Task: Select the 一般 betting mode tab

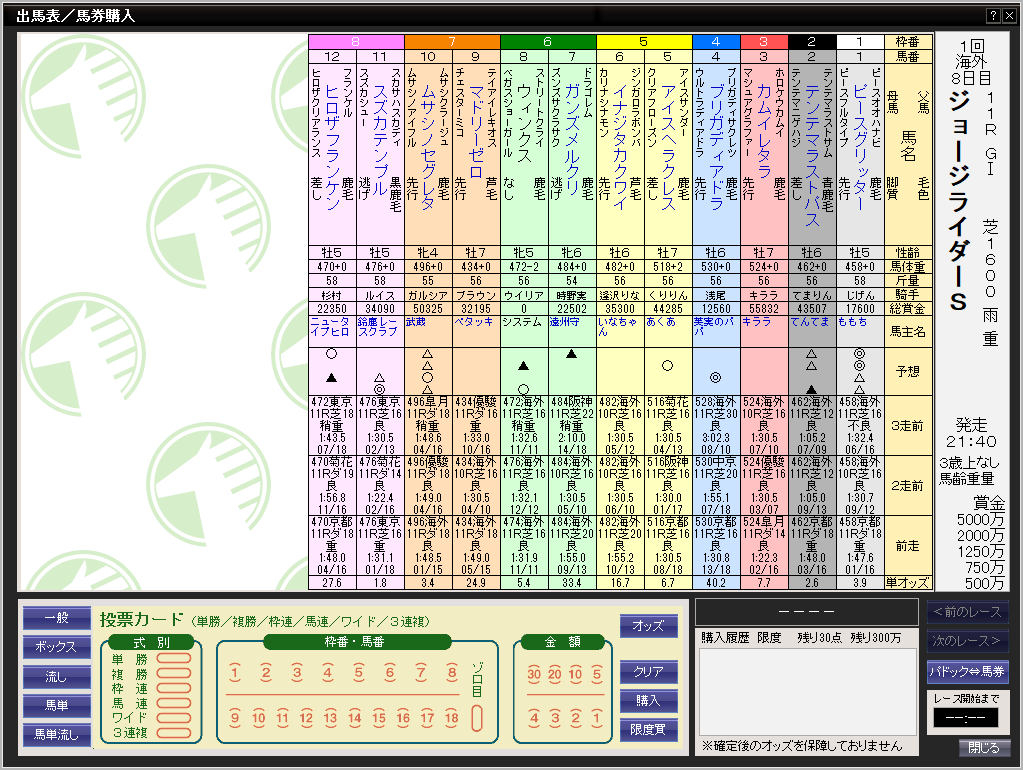Action: point(57,617)
